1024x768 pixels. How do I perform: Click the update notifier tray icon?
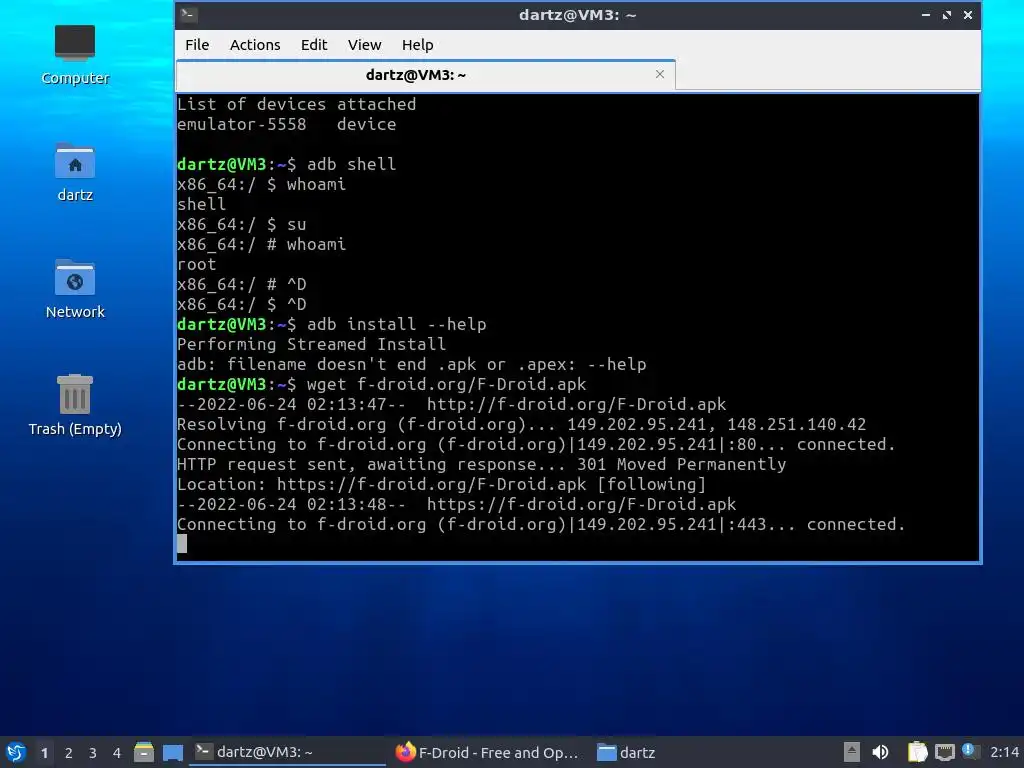pos(970,752)
